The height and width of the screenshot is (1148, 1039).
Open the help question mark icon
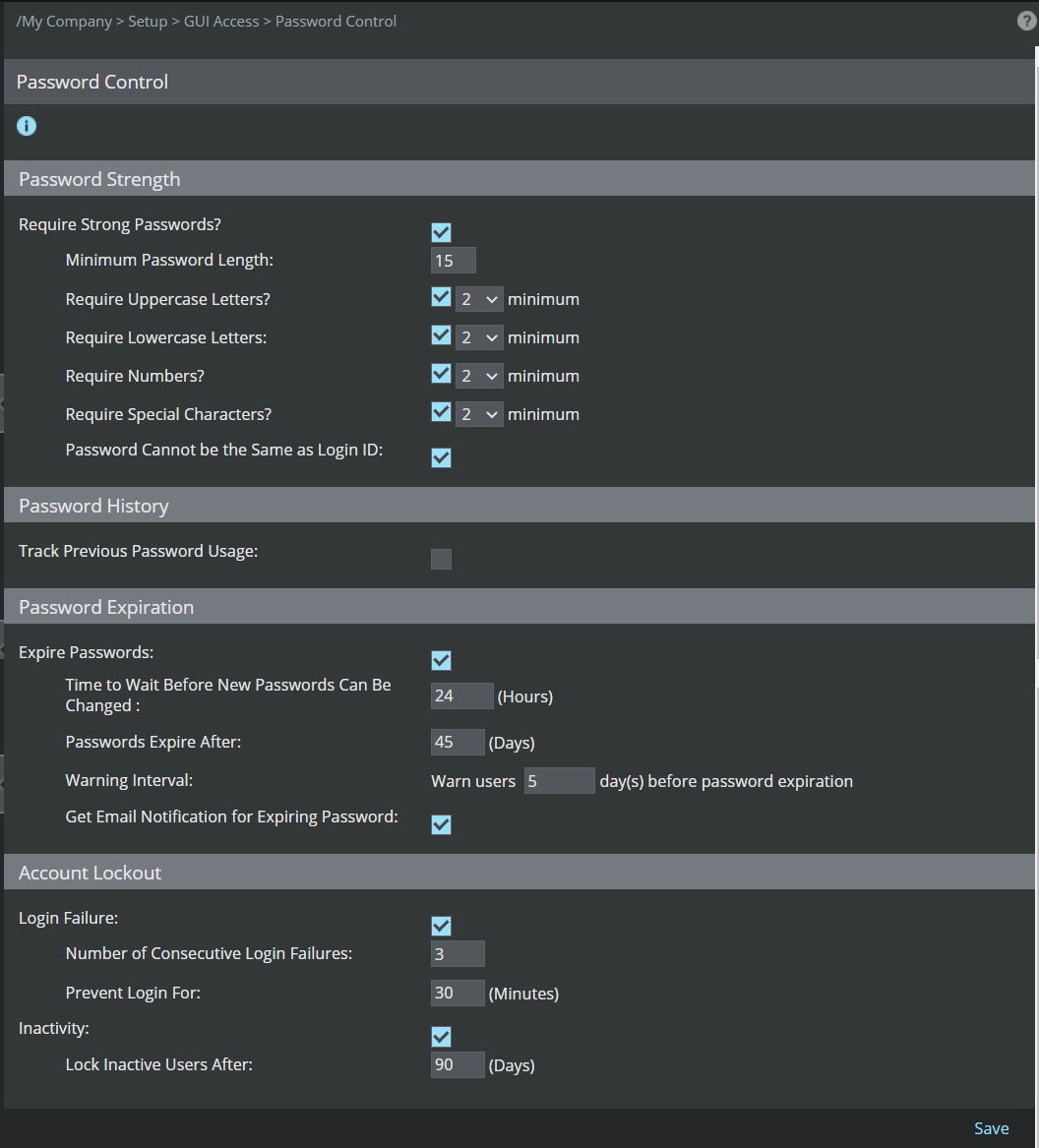[1026, 21]
